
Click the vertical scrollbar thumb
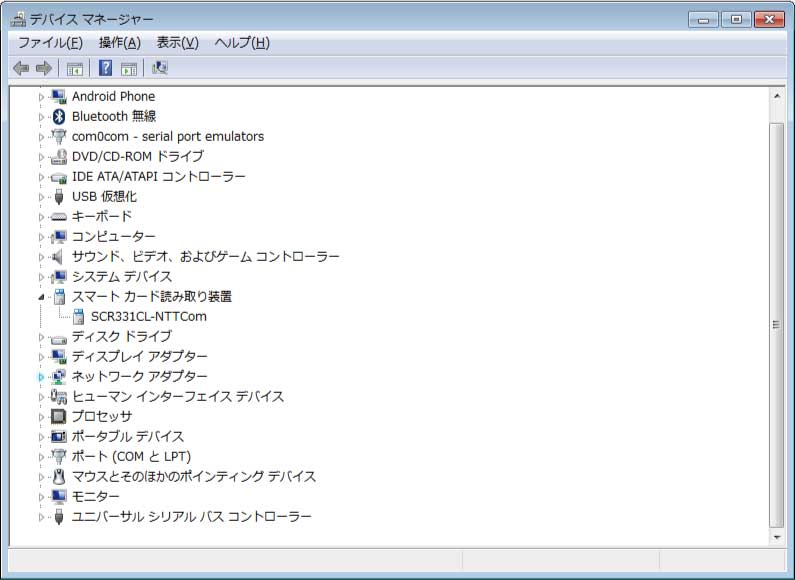[776, 324]
